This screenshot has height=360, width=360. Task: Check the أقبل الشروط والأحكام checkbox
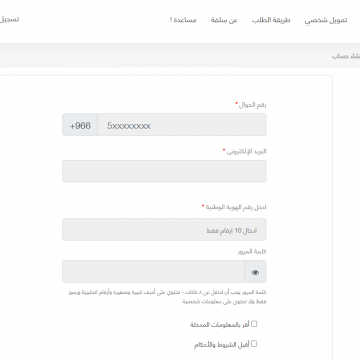(x=254, y=344)
